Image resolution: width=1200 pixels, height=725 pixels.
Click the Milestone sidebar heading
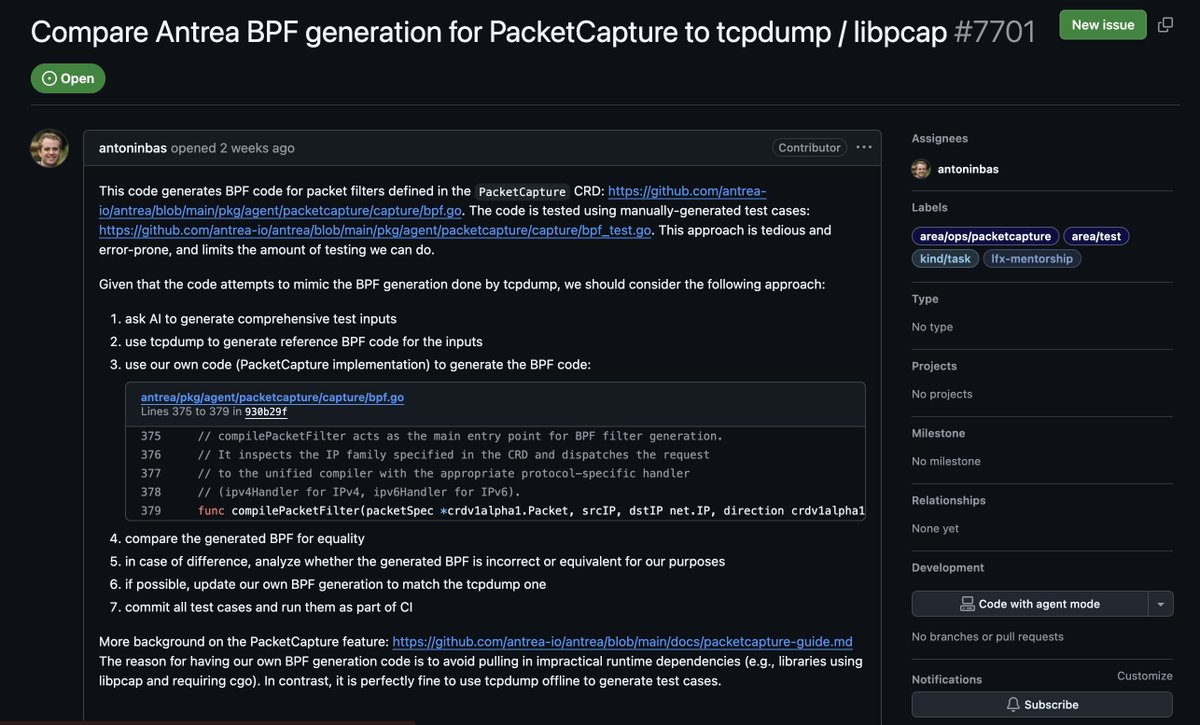940,433
